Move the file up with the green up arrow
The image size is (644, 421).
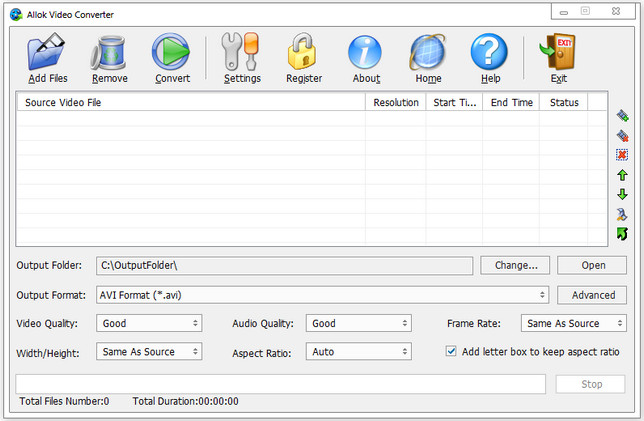[622, 175]
